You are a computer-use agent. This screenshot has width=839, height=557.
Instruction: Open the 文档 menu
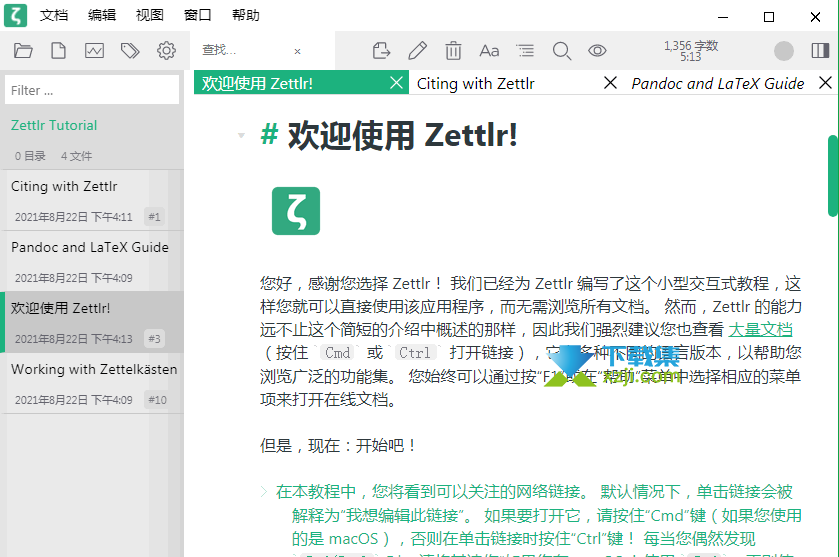pos(54,15)
